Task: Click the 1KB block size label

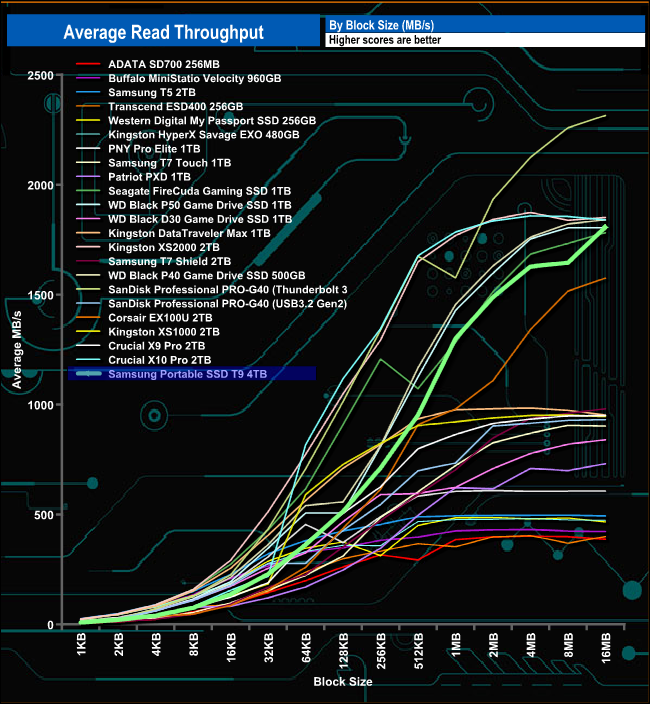Action: (81, 645)
